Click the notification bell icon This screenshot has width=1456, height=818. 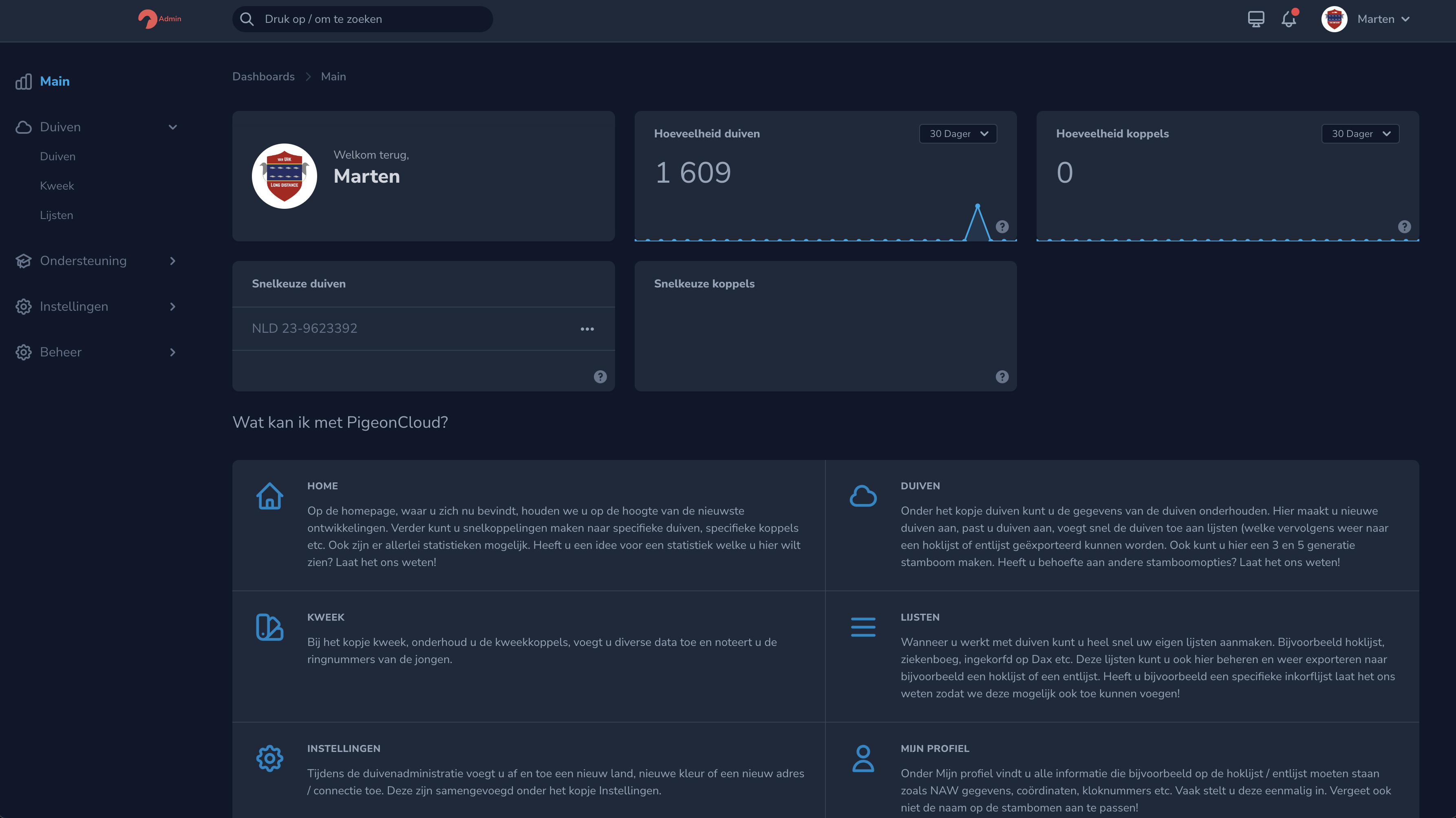tap(1288, 19)
